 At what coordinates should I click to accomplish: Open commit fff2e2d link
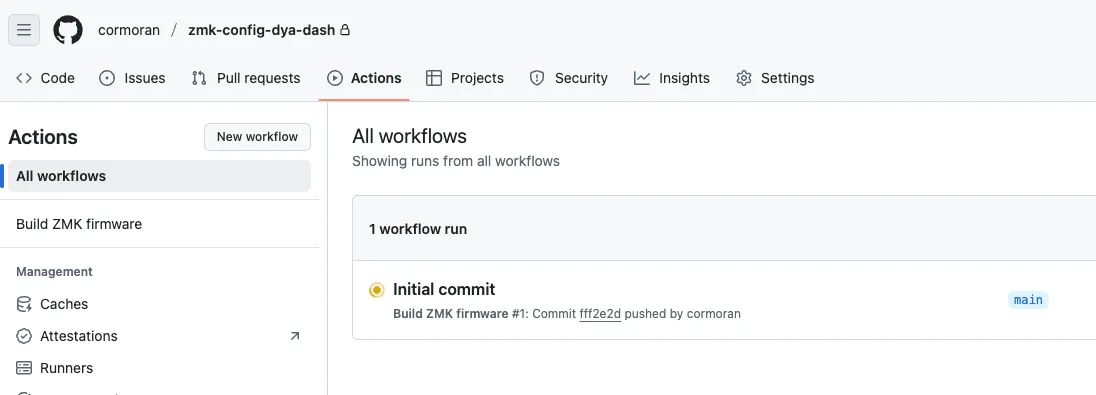point(600,314)
